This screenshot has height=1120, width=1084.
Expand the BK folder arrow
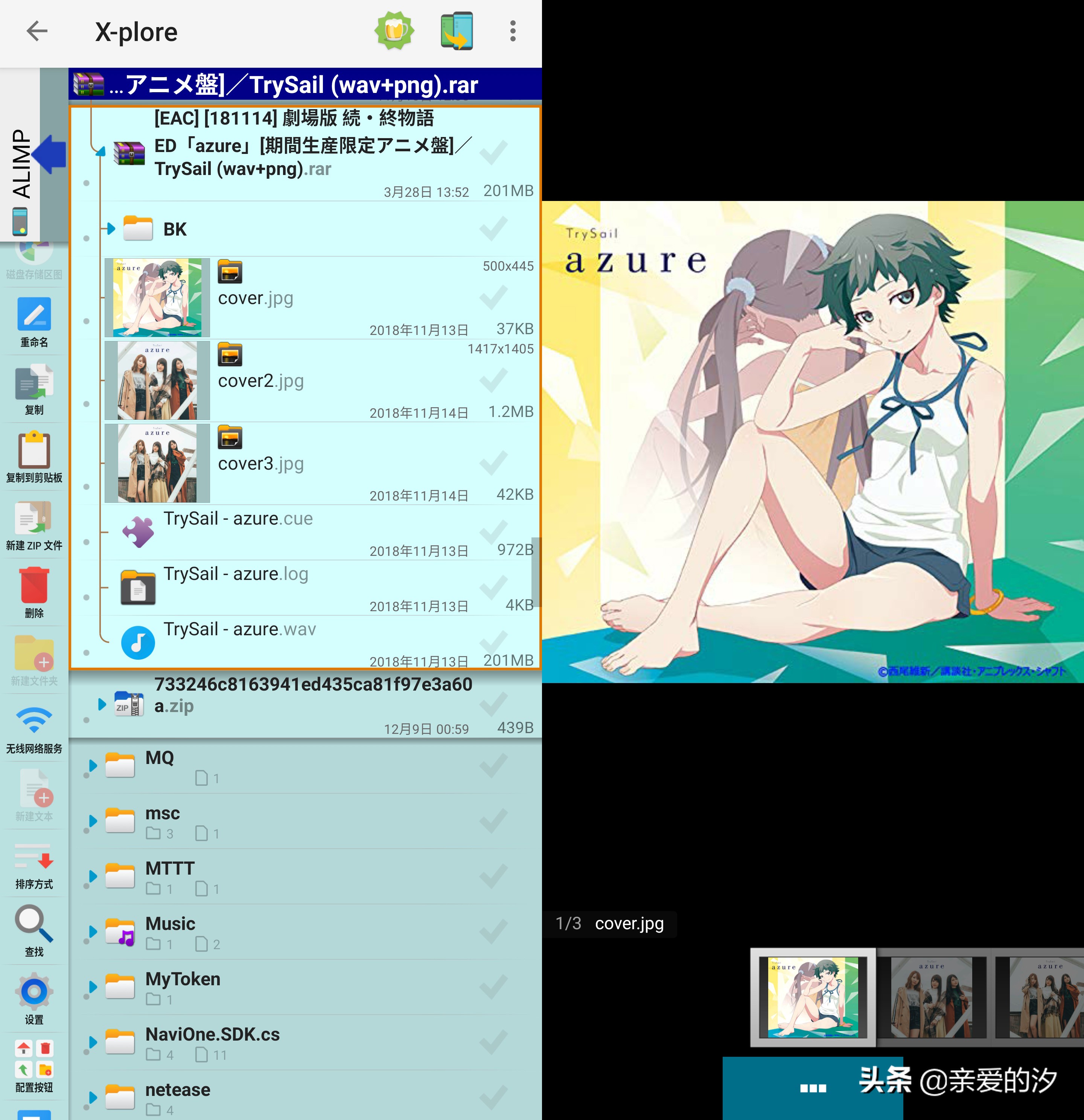tap(110, 229)
